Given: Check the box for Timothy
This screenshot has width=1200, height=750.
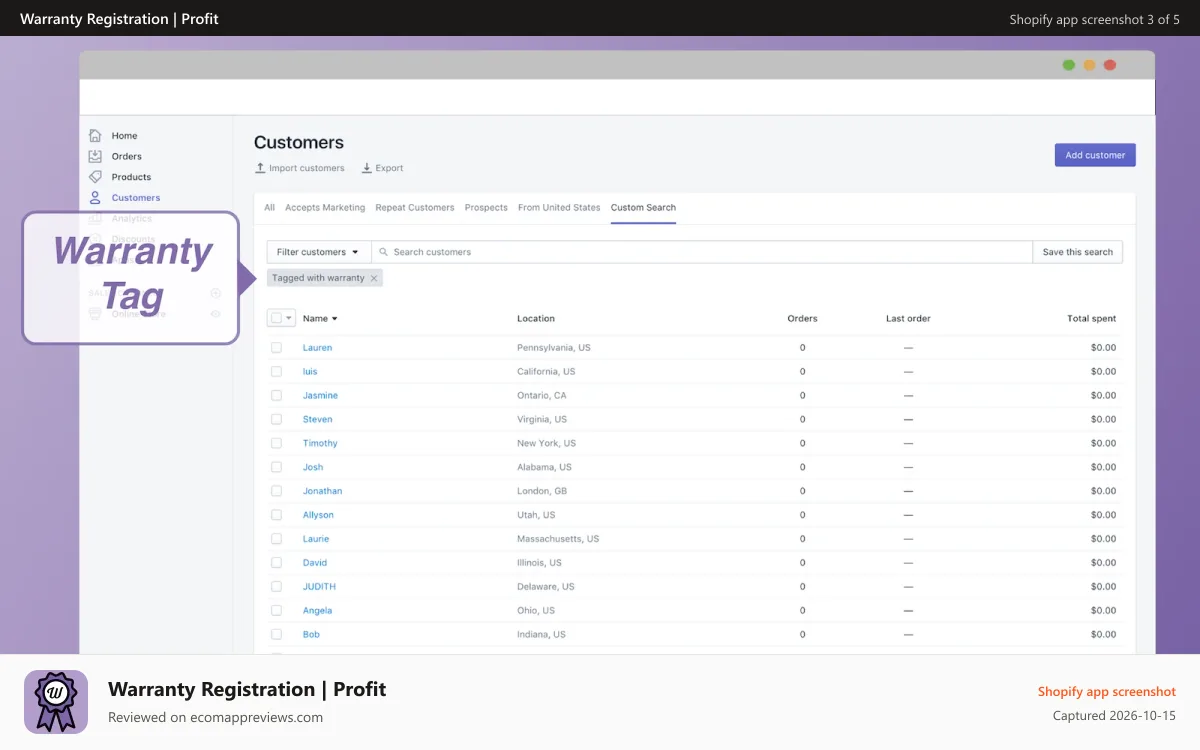Looking at the screenshot, I should click(x=276, y=443).
